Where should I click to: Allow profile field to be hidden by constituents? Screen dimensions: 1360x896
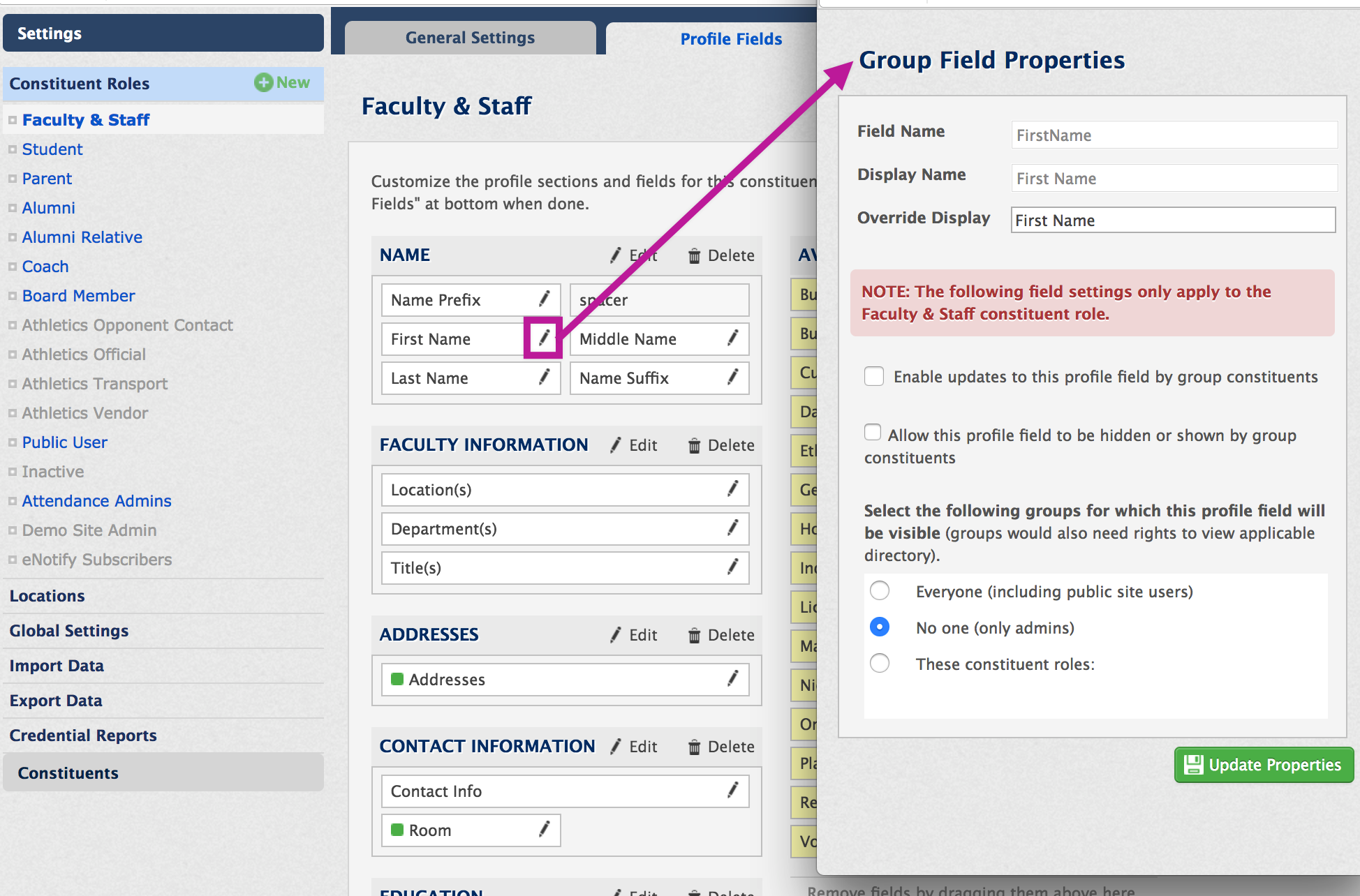pos(873,433)
